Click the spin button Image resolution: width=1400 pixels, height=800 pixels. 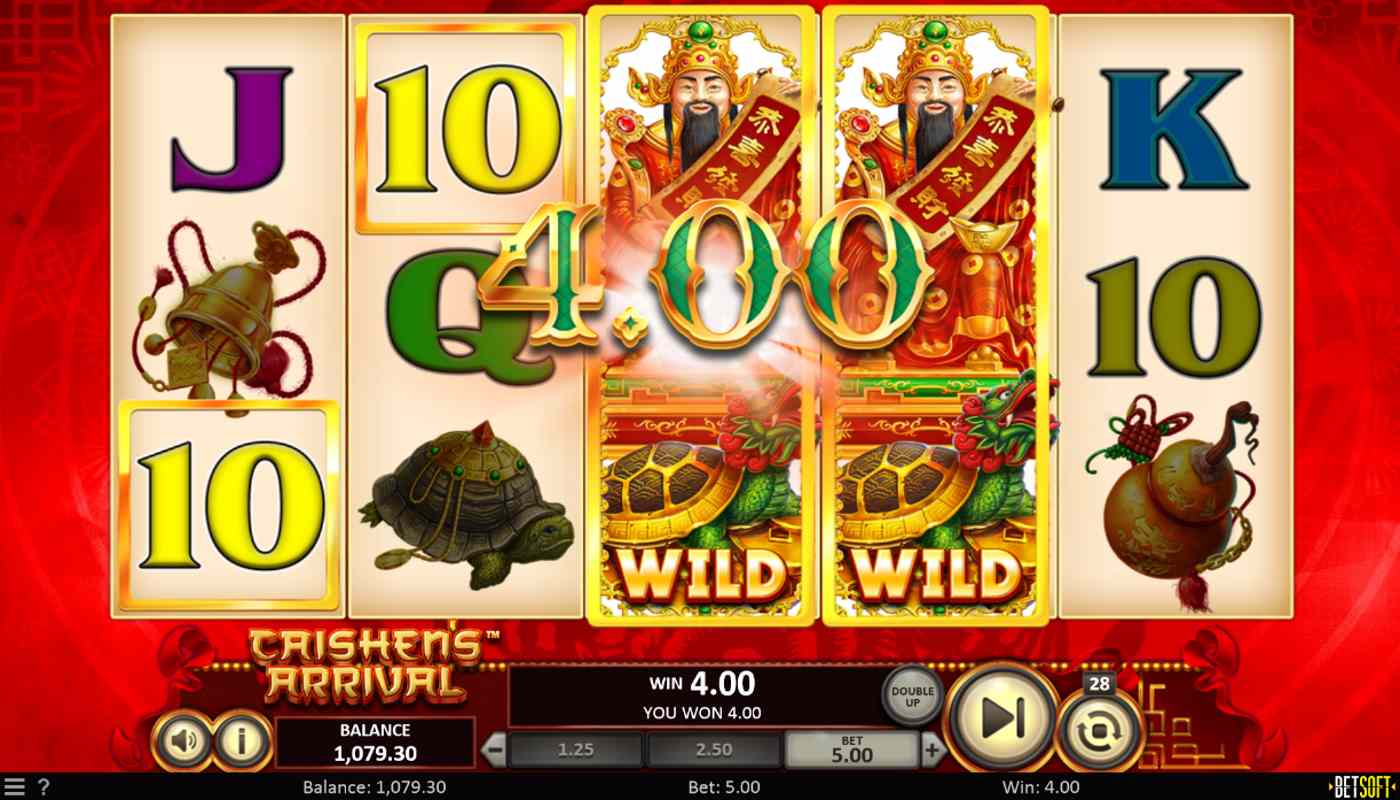pyautogui.click(x=1002, y=716)
